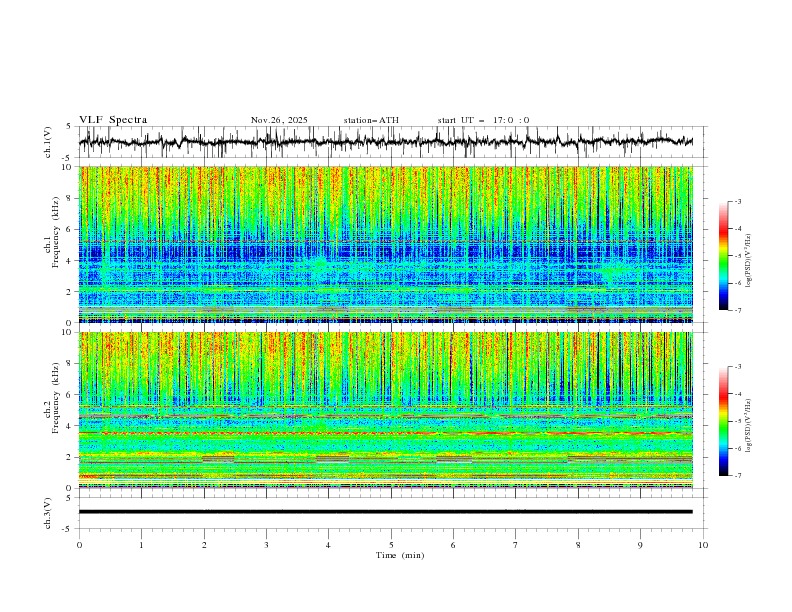Select the date text "Nov.26, 2025"

[x=279, y=120]
